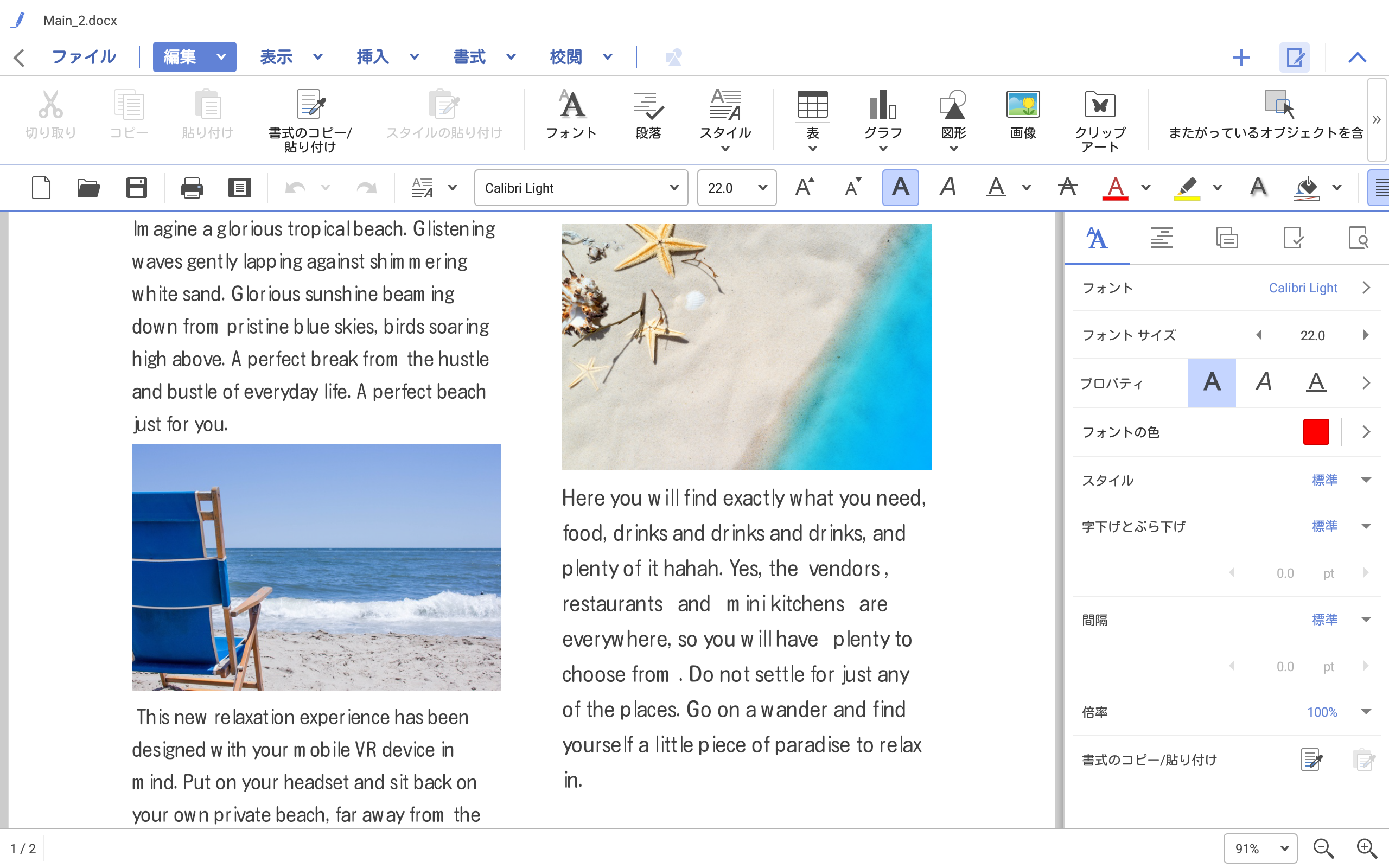Open the 挿入 menu
The width and height of the screenshot is (1389, 868).
(x=387, y=57)
